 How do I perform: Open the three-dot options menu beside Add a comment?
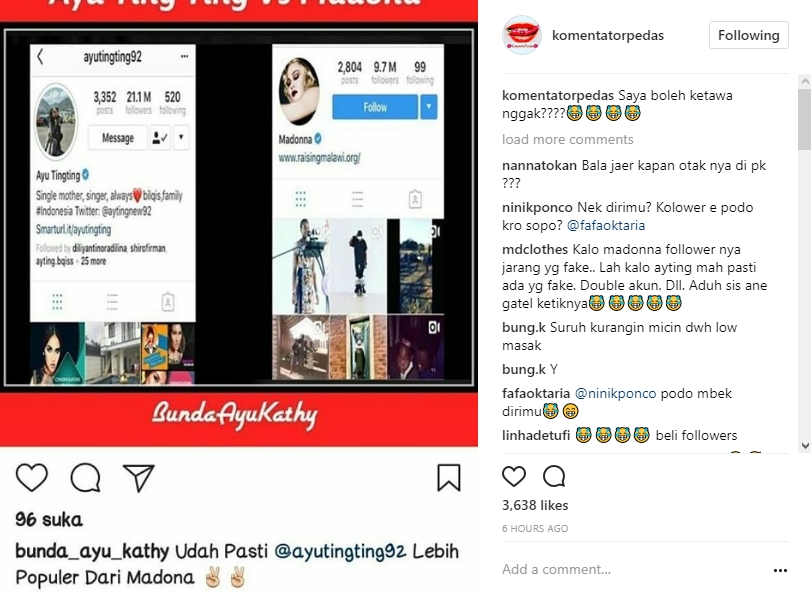(780, 570)
